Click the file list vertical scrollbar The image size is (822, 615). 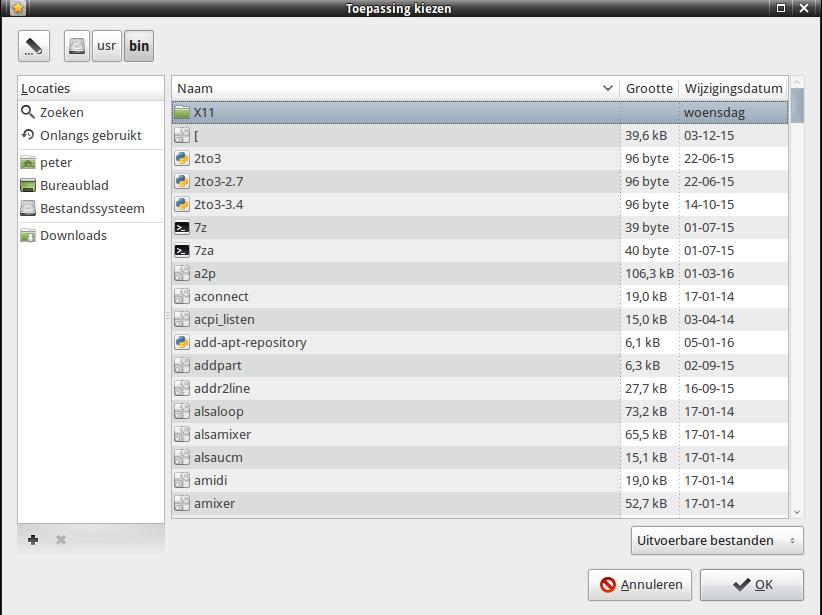pyautogui.click(x=797, y=300)
